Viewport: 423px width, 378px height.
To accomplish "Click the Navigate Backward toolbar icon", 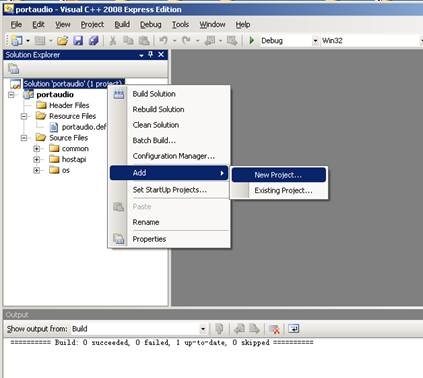I will 210,41.
